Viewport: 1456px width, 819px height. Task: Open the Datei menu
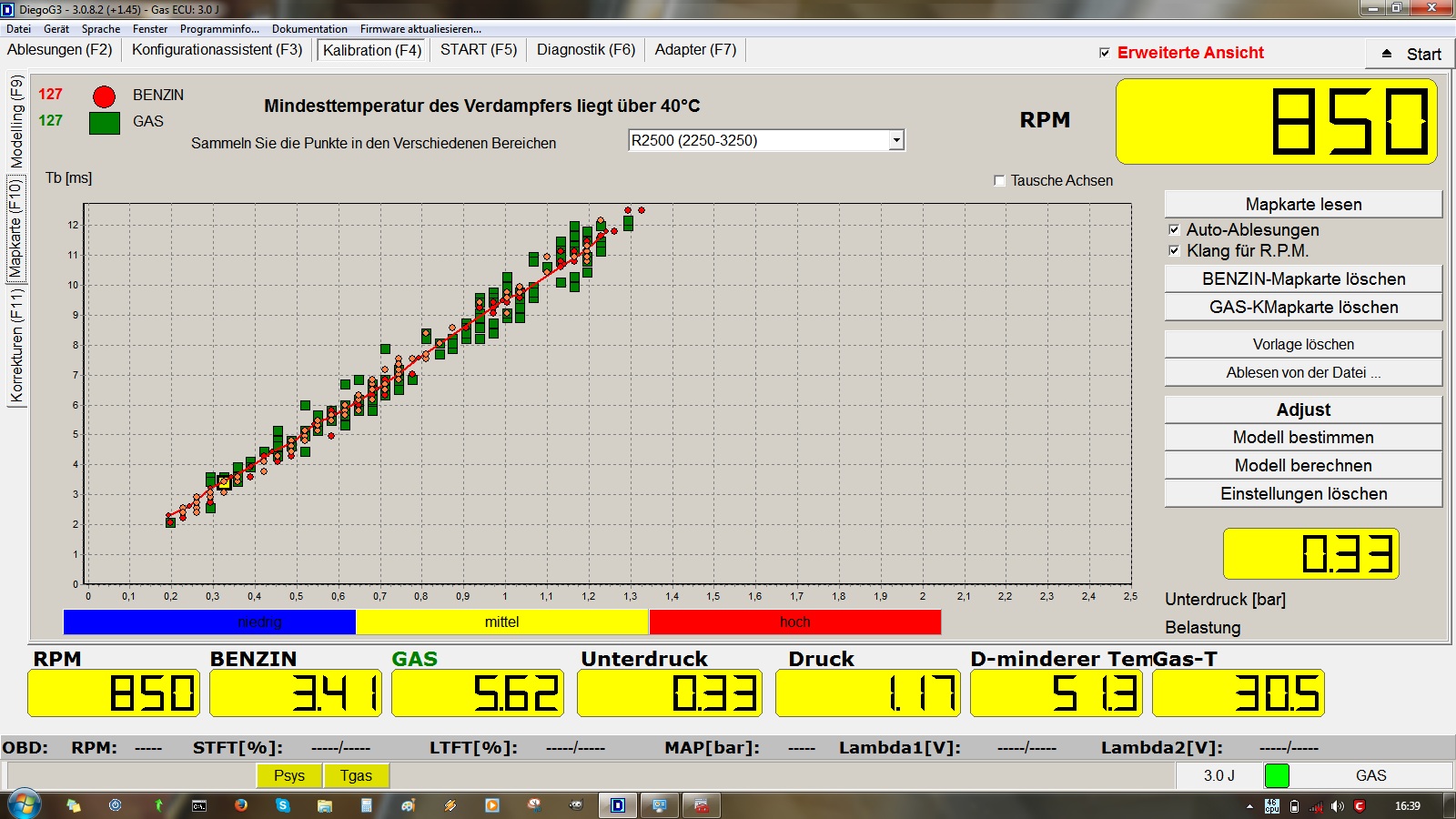pos(18,29)
